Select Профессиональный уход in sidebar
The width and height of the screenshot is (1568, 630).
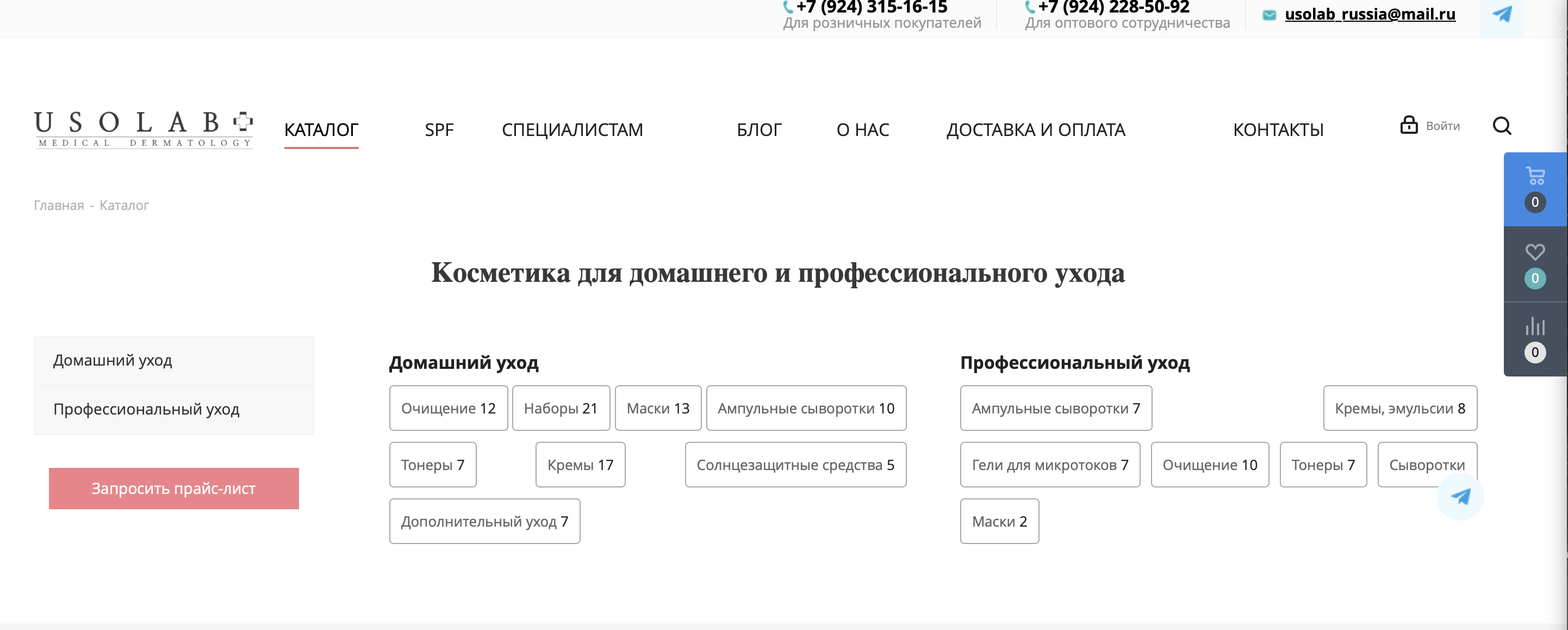[x=146, y=409]
